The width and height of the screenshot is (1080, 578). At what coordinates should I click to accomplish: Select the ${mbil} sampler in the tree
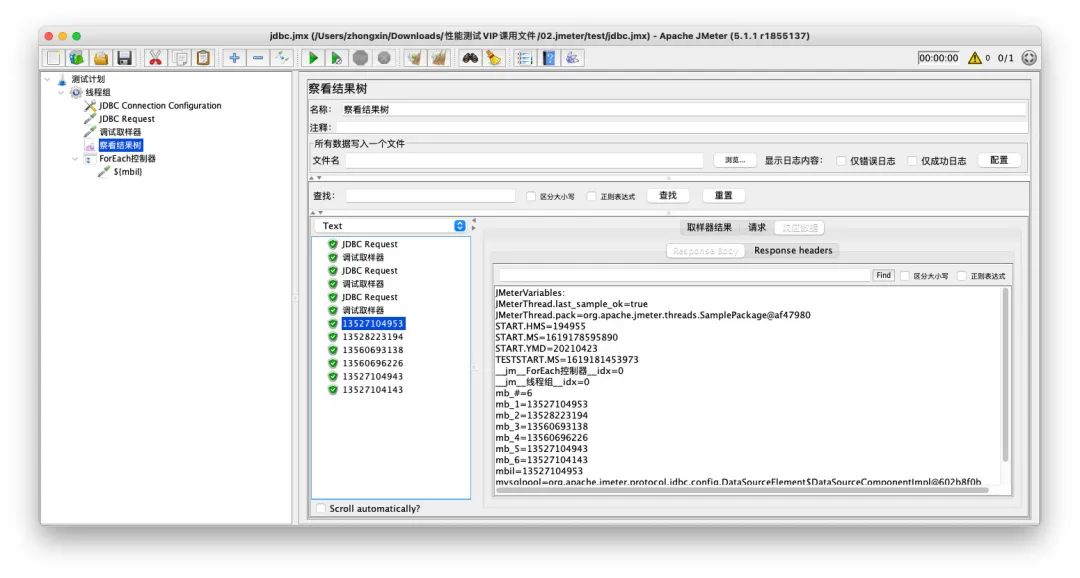point(127,172)
